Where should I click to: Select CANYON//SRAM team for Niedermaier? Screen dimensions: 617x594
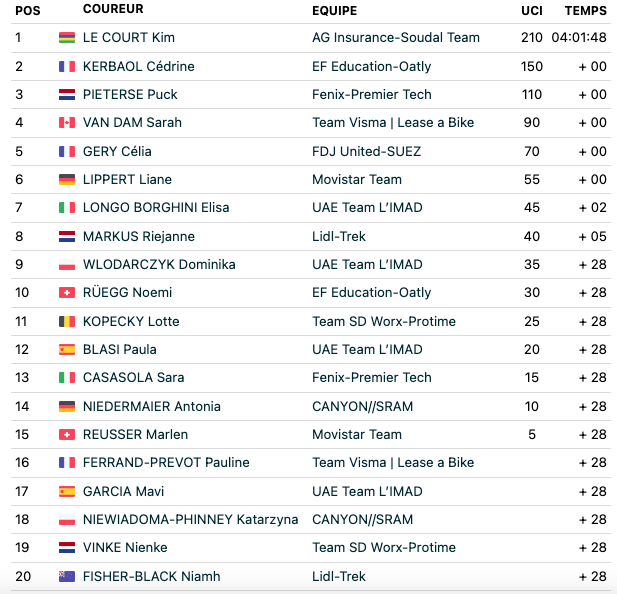coord(362,406)
